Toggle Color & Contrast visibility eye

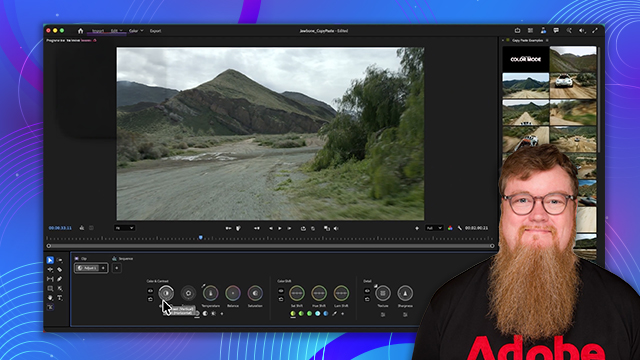(x=150, y=291)
